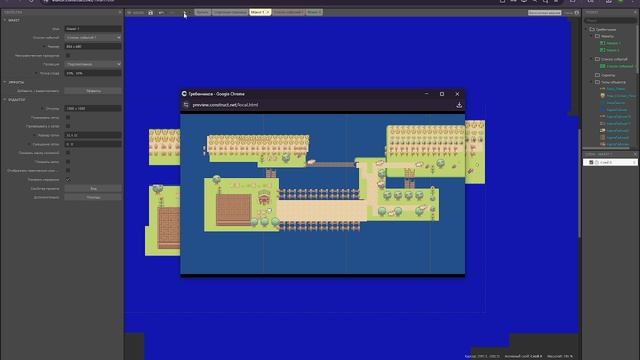Click the project root folder icon
Image resolution: width=640 pixels, height=360 pixels.
tap(592, 29)
